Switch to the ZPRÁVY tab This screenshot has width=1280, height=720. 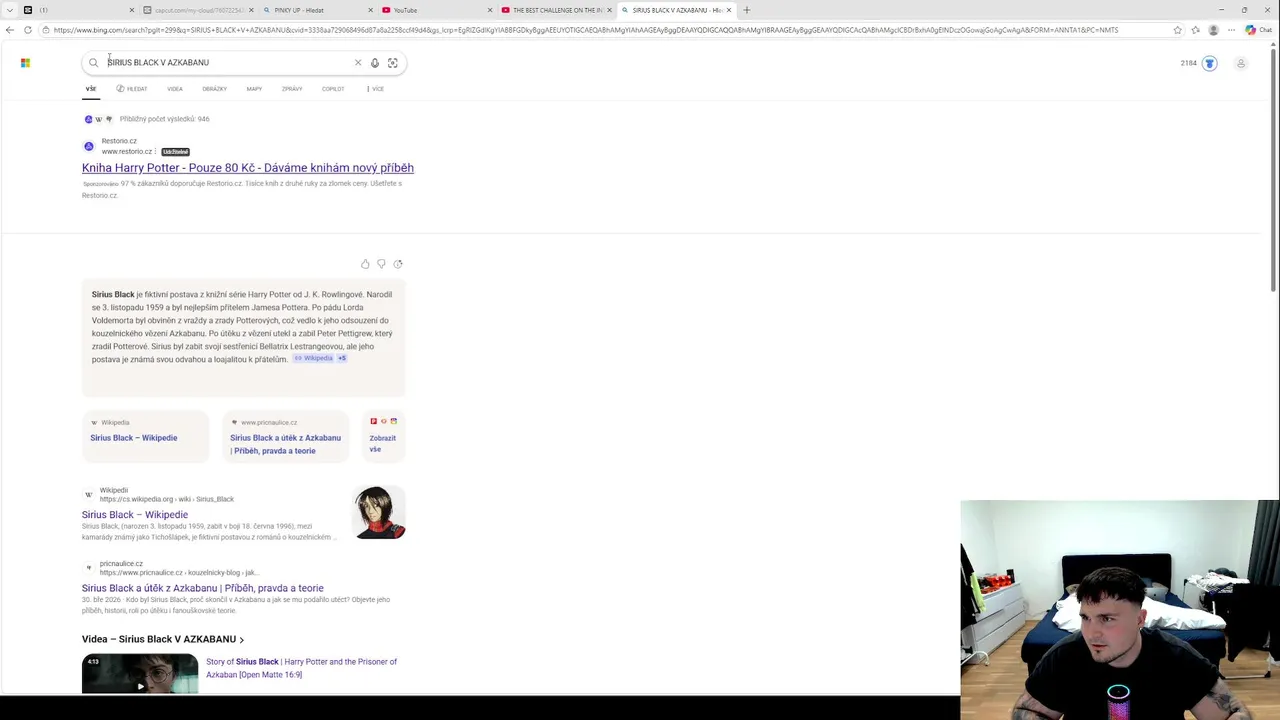[x=292, y=89]
